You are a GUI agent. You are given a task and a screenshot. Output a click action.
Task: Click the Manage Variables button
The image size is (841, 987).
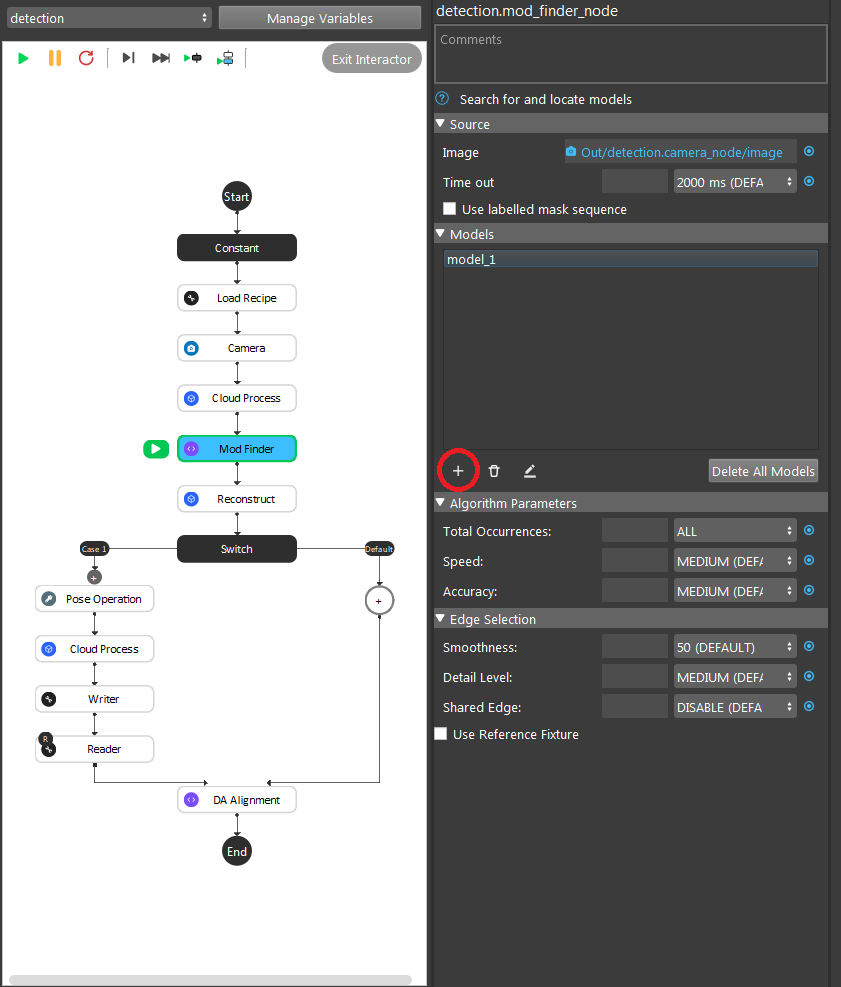click(320, 18)
